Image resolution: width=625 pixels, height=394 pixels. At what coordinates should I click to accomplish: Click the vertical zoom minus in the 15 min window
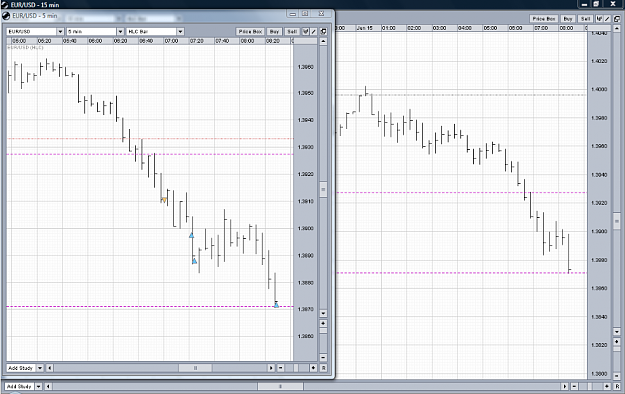pos(617,376)
